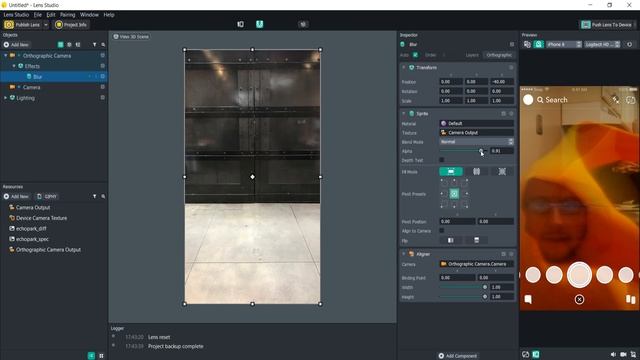Viewport: 640px width, 360px height.
Task: Click the teal layout icon in top center toolbar
Action: [x=260, y=24]
